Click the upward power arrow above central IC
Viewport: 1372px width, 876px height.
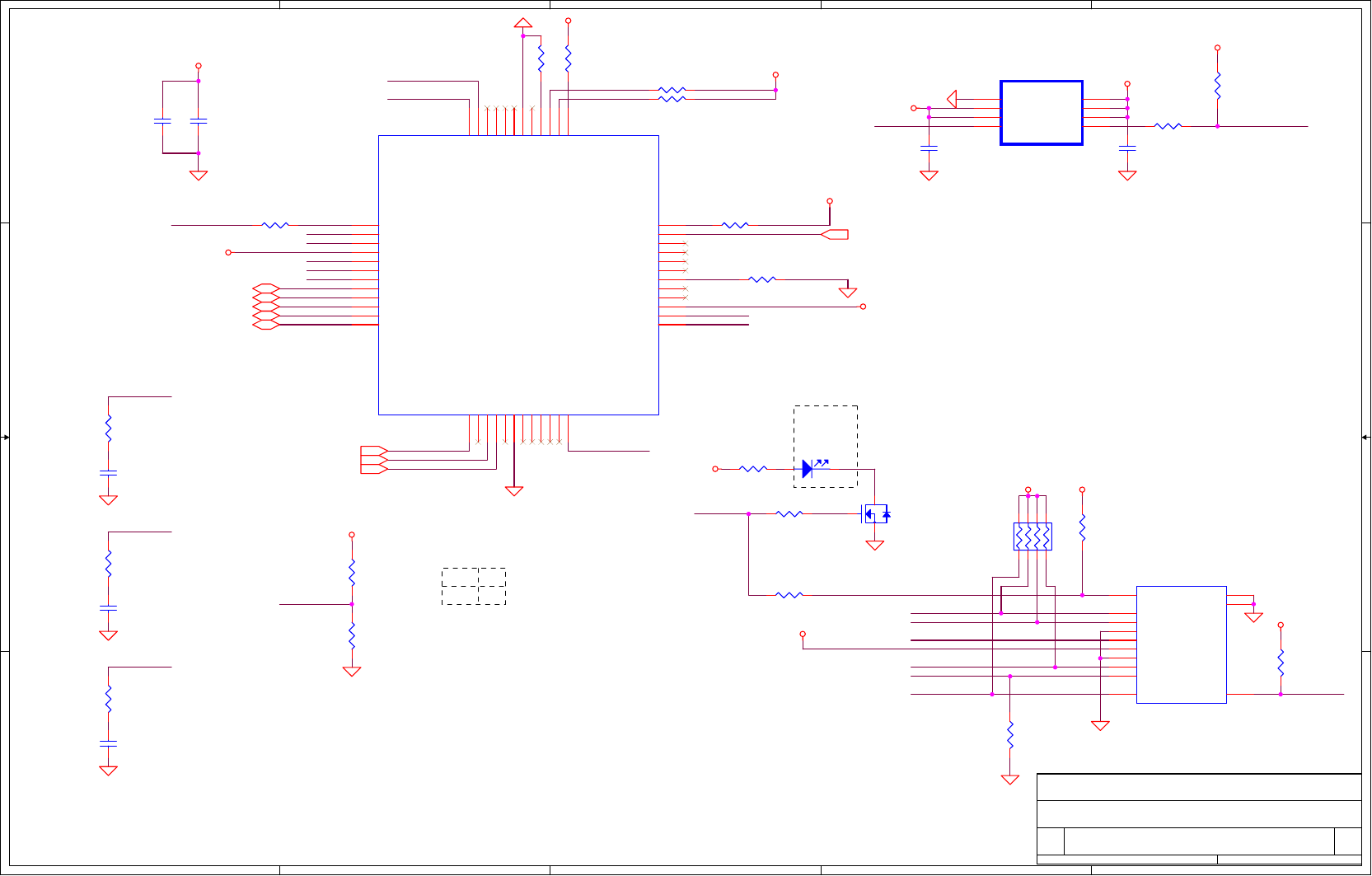(x=523, y=22)
